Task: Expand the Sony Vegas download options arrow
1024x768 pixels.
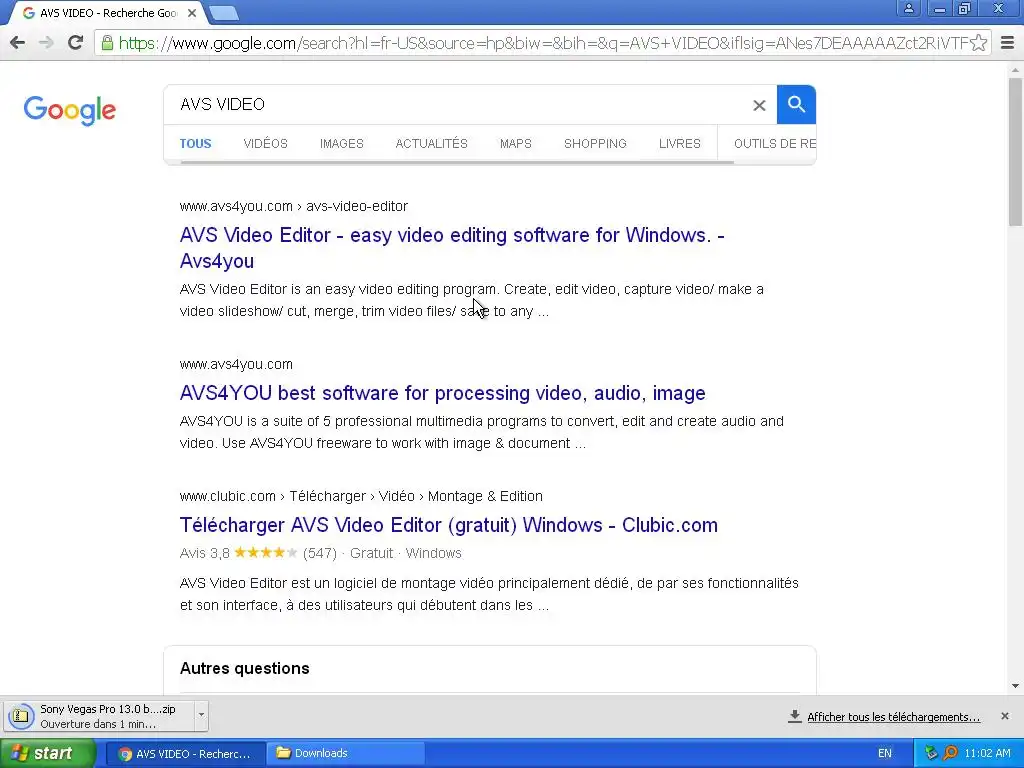Action: 201,715
